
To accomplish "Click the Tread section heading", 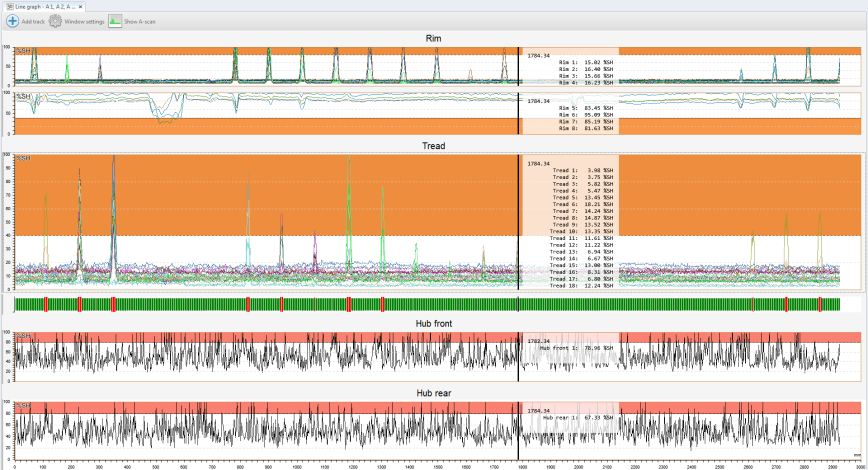I will coord(433,146).
